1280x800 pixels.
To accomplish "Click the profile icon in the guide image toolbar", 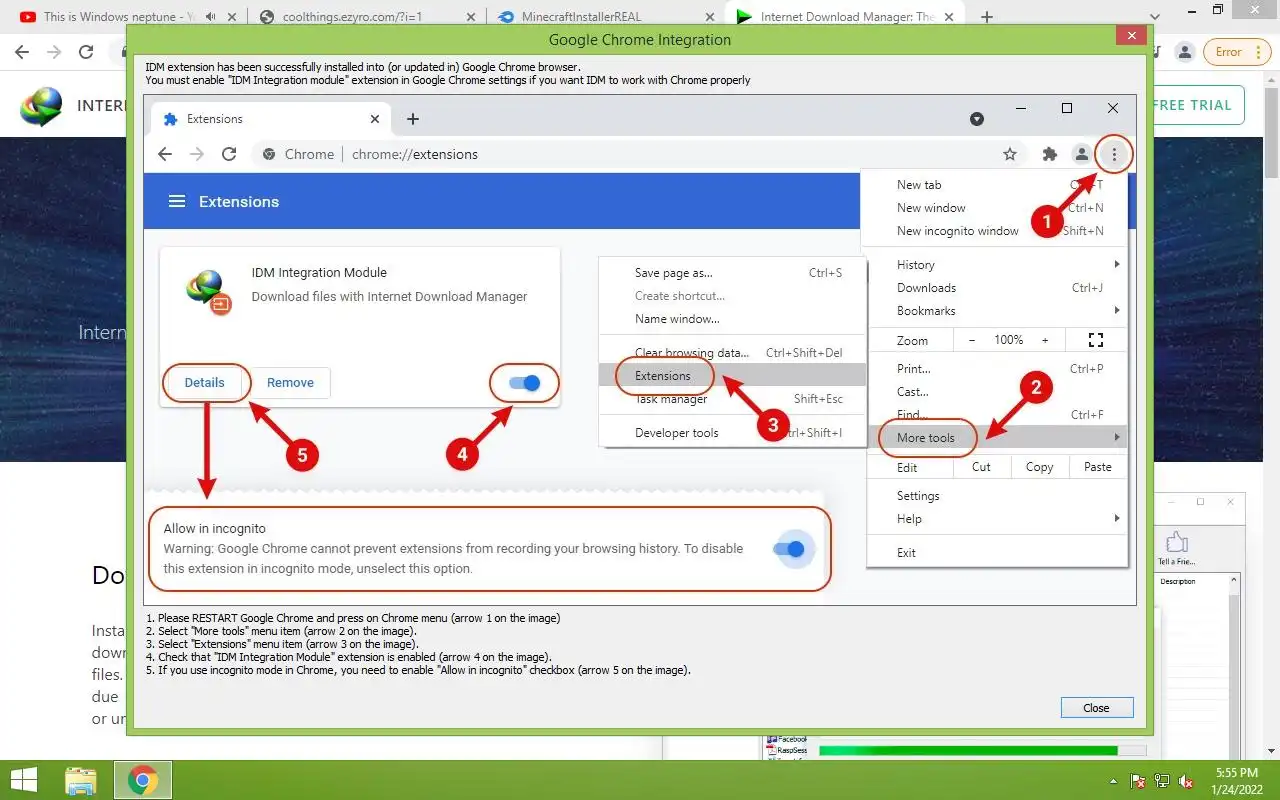I will coord(1081,154).
